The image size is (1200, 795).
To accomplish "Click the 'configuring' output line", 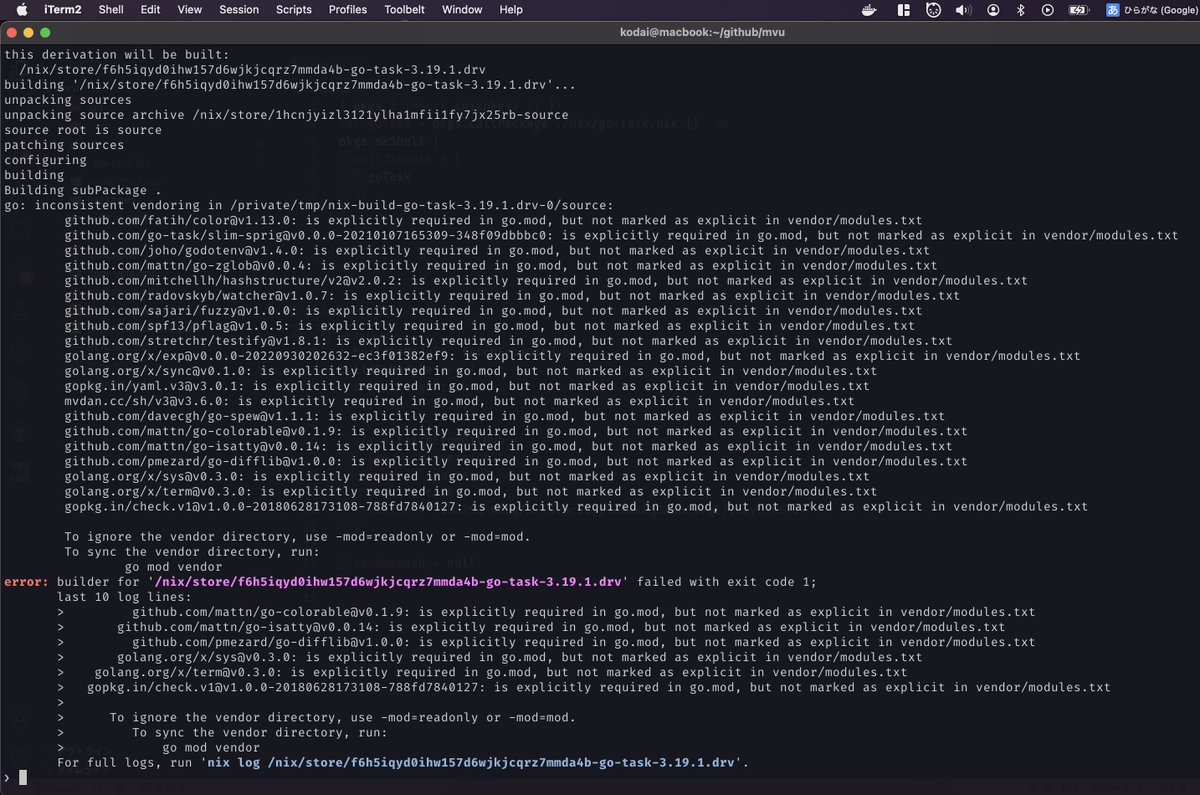I will 45,160.
